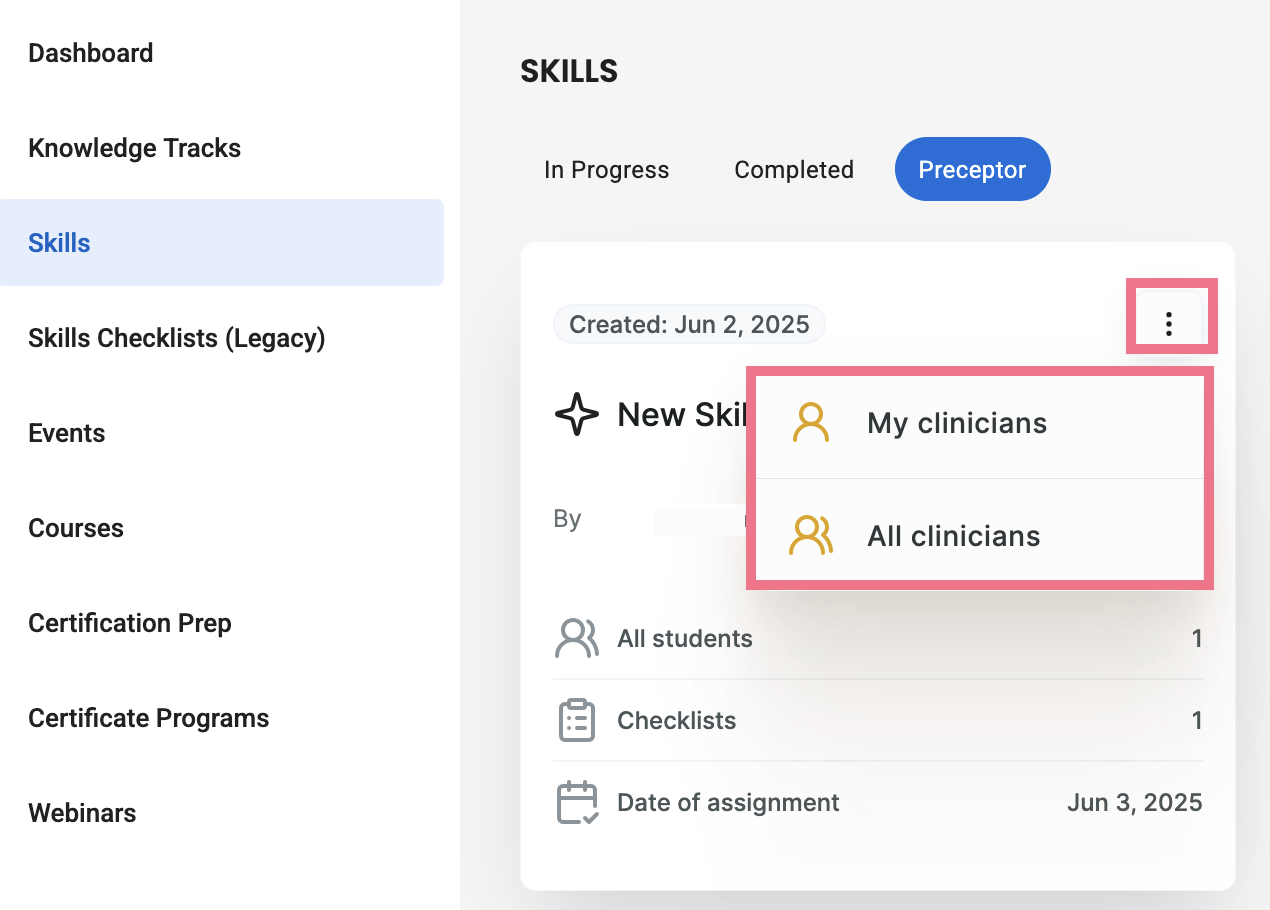
Task: Click the sparkle icon beside New Skill
Action: [576, 414]
